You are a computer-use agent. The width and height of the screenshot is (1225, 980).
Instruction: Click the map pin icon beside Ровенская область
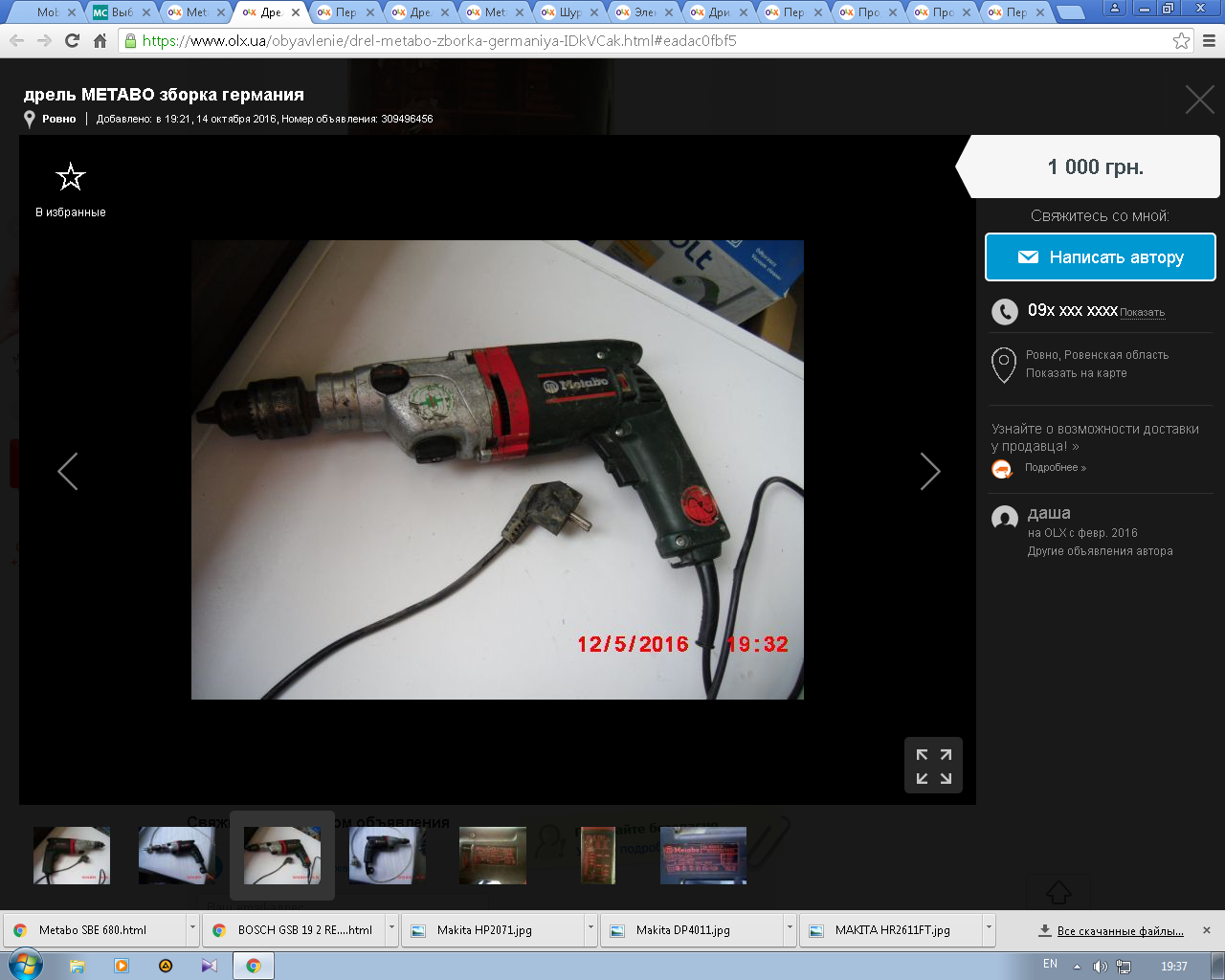click(1003, 365)
